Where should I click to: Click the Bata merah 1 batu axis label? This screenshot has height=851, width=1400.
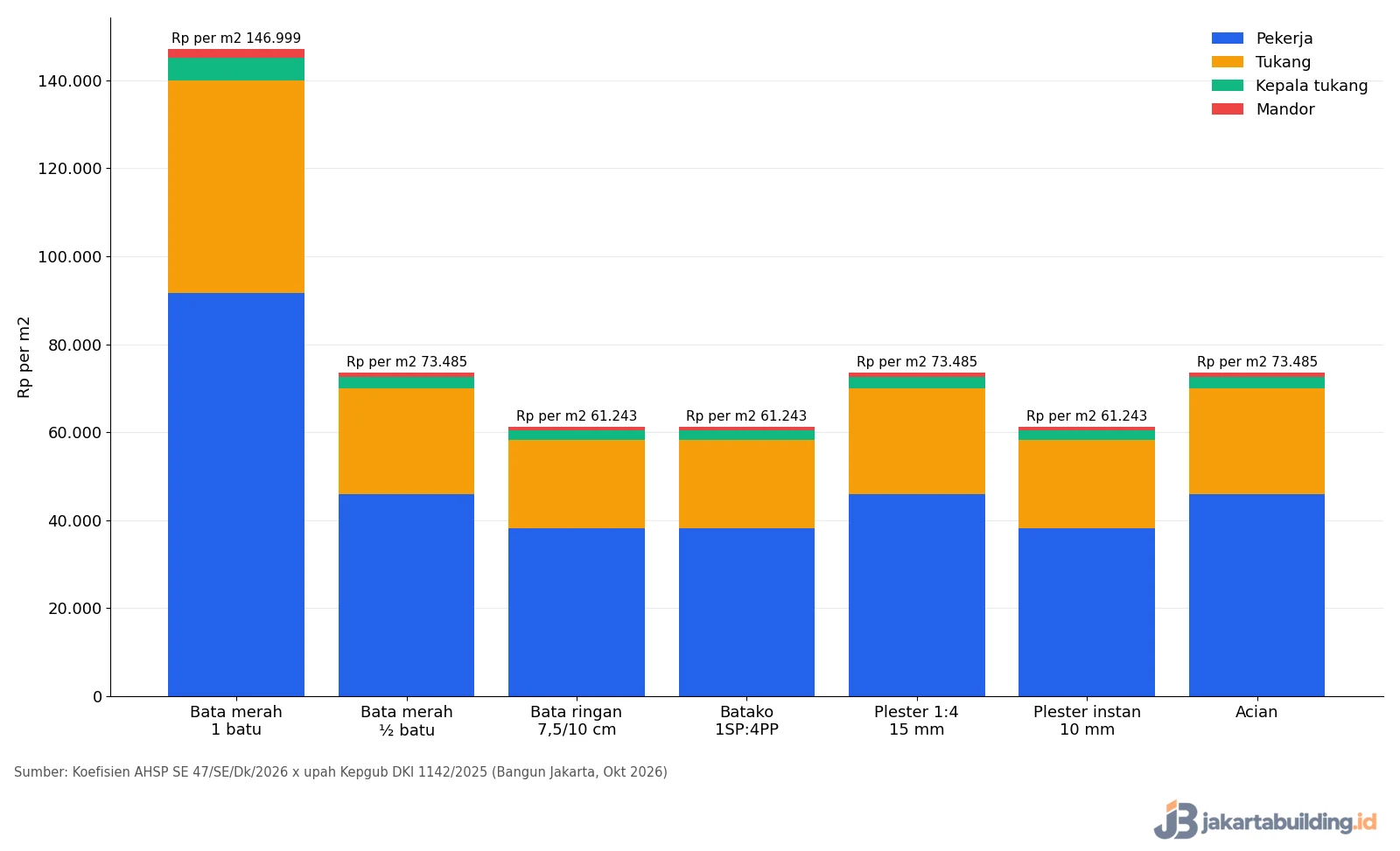click(236, 721)
